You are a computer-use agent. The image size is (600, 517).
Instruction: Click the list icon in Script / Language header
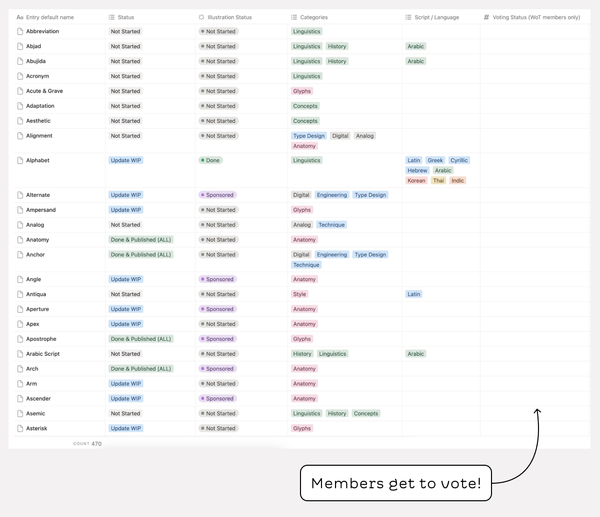coord(408,17)
